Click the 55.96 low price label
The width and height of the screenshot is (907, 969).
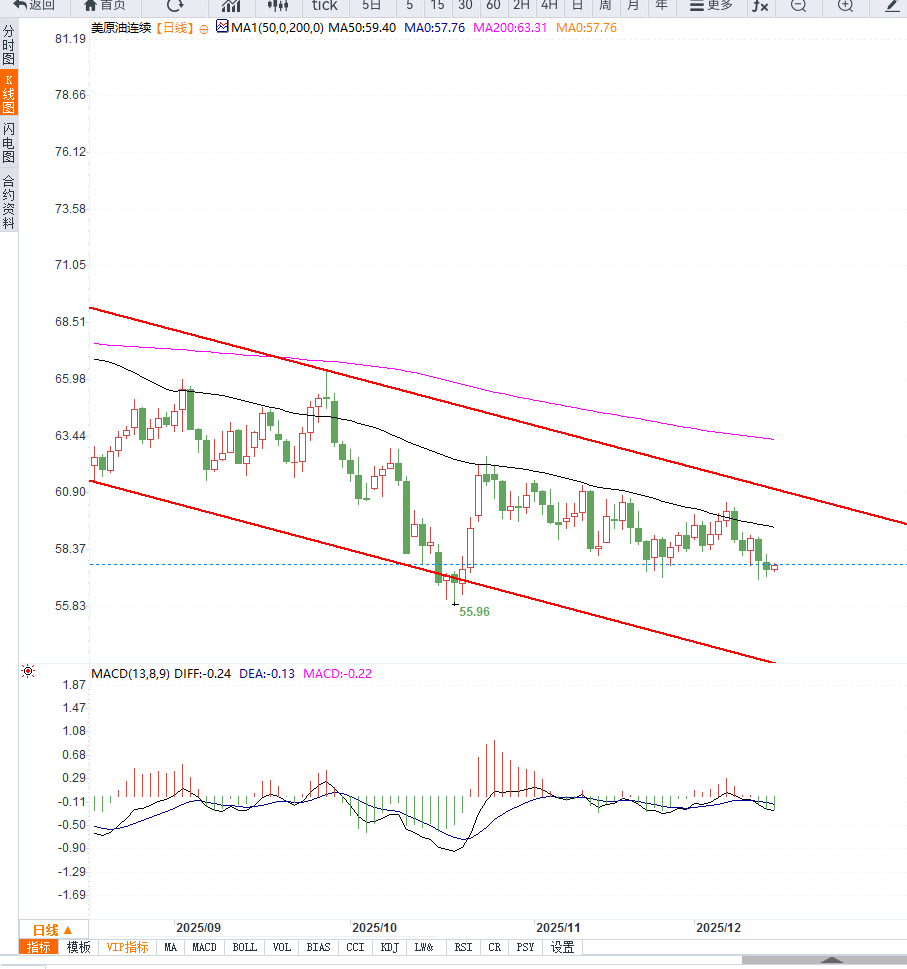click(x=474, y=612)
